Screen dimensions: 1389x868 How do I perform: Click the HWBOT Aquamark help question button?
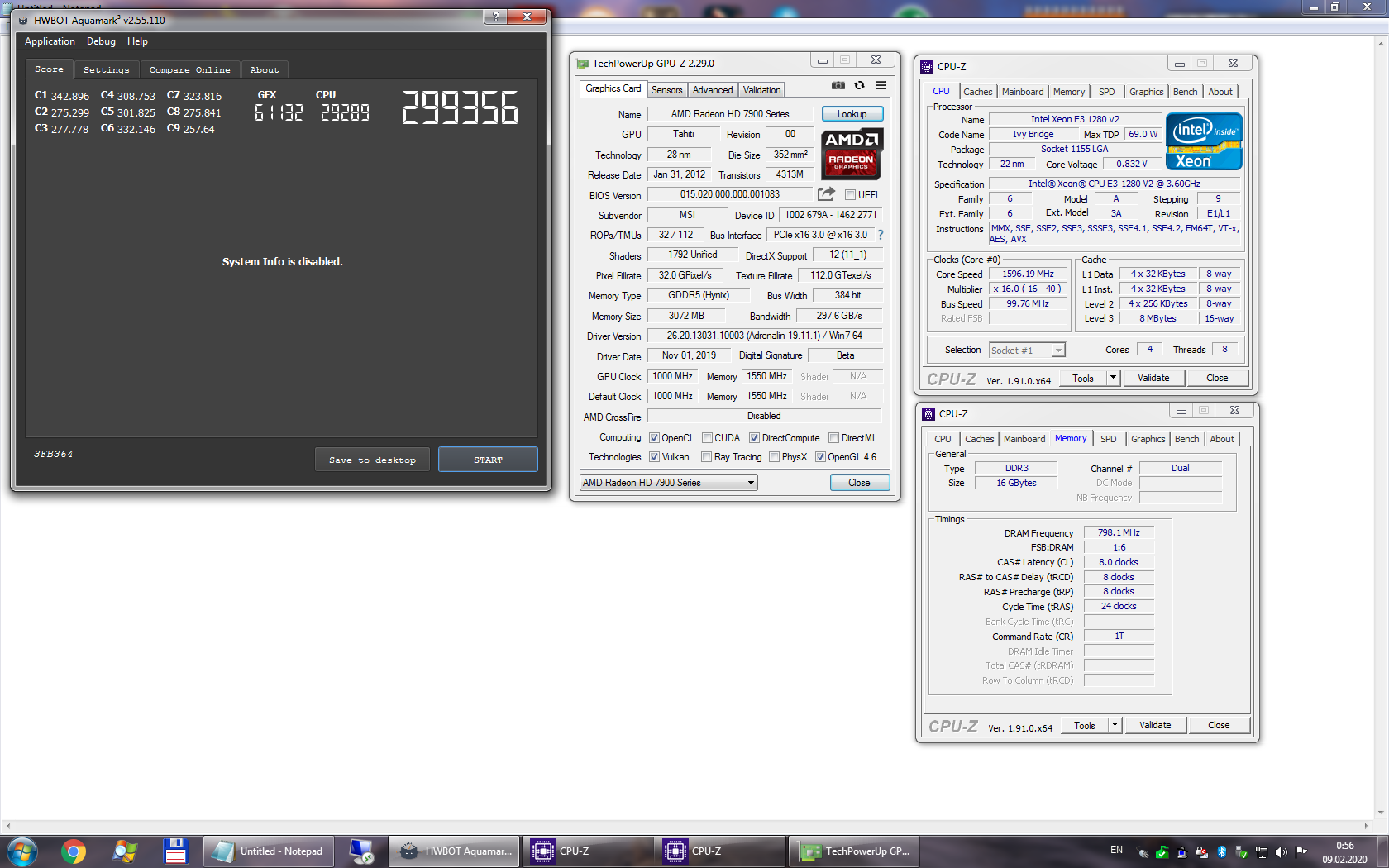(x=495, y=17)
